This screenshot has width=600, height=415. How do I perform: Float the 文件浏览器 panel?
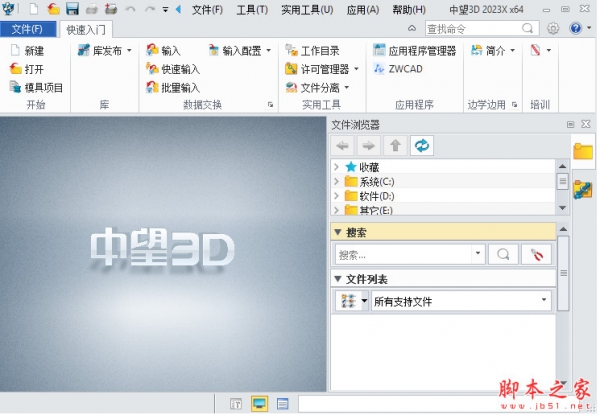point(571,124)
